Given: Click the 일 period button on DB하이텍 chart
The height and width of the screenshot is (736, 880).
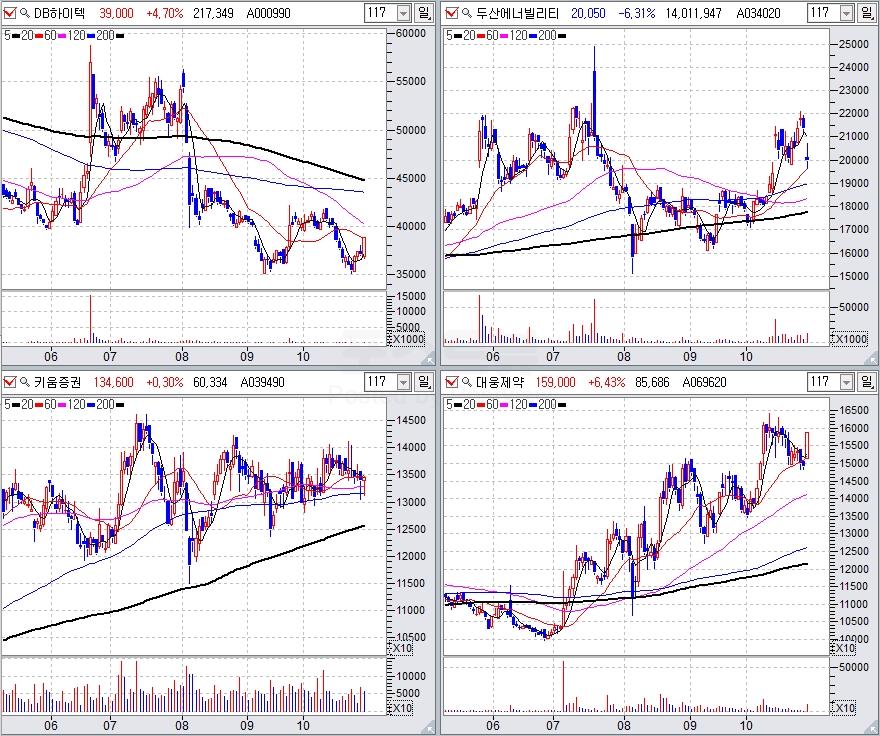Looking at the screenshot, I should [x=424, y=13].
